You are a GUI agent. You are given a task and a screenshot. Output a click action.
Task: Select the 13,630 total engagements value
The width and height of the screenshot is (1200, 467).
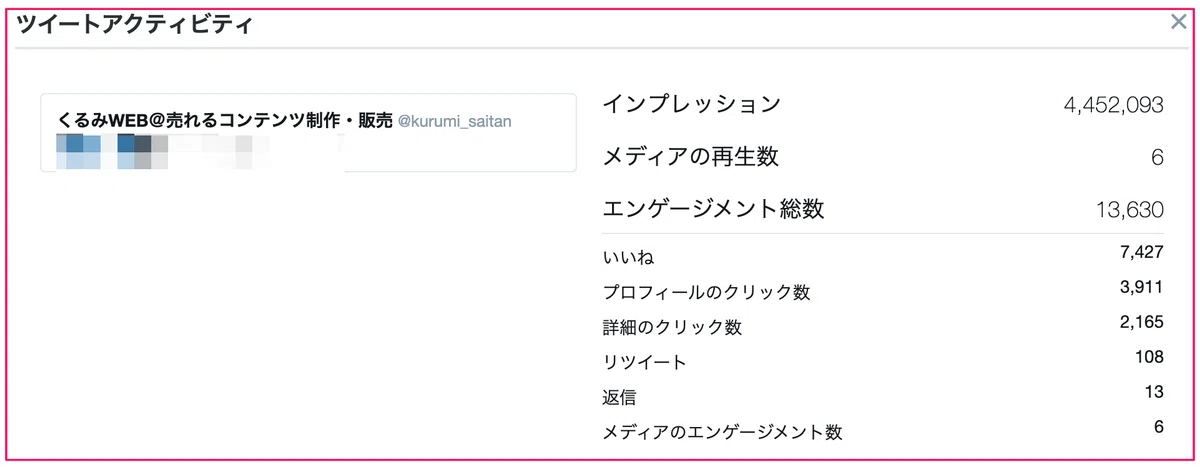(x=1131, y=210)
